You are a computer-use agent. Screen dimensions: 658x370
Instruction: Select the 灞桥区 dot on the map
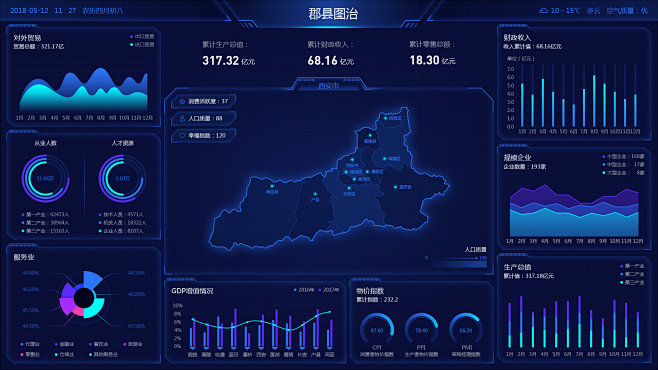[367, 172]
